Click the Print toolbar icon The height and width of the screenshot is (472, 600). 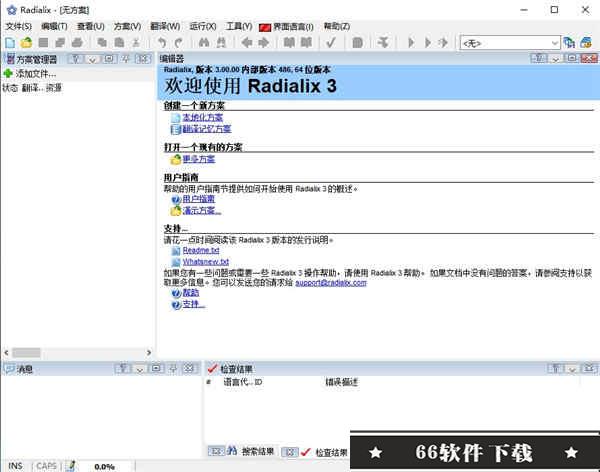click(77, 42)
